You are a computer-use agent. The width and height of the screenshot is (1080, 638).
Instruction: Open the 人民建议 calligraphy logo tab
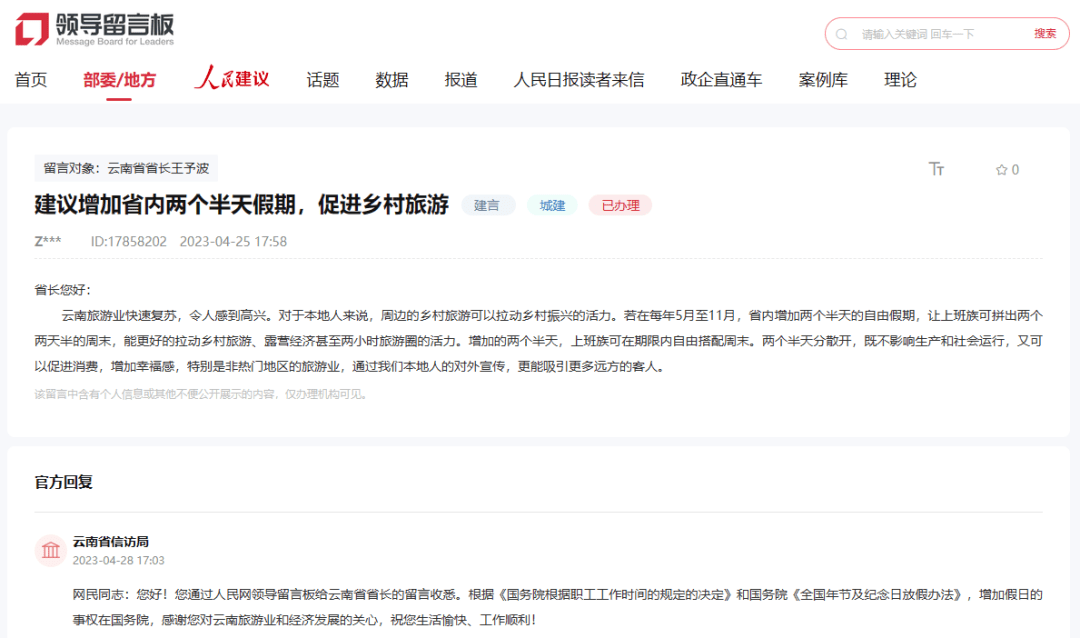(x=231, y=79)
